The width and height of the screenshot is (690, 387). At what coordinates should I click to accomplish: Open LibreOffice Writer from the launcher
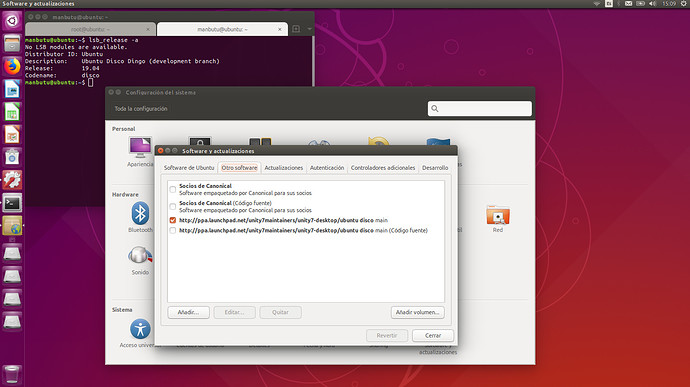tap(12, 89)
